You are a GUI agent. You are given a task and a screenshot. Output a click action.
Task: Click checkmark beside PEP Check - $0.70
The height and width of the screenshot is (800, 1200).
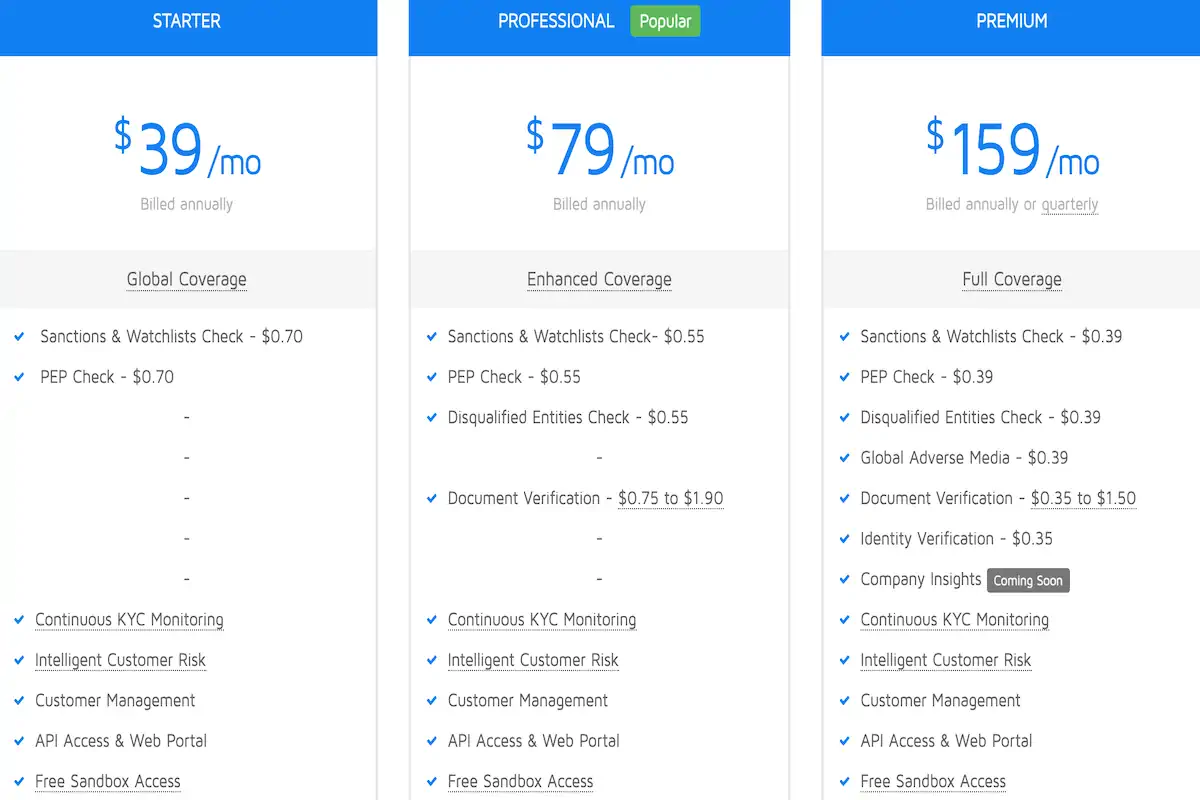(x=19, y=377)
